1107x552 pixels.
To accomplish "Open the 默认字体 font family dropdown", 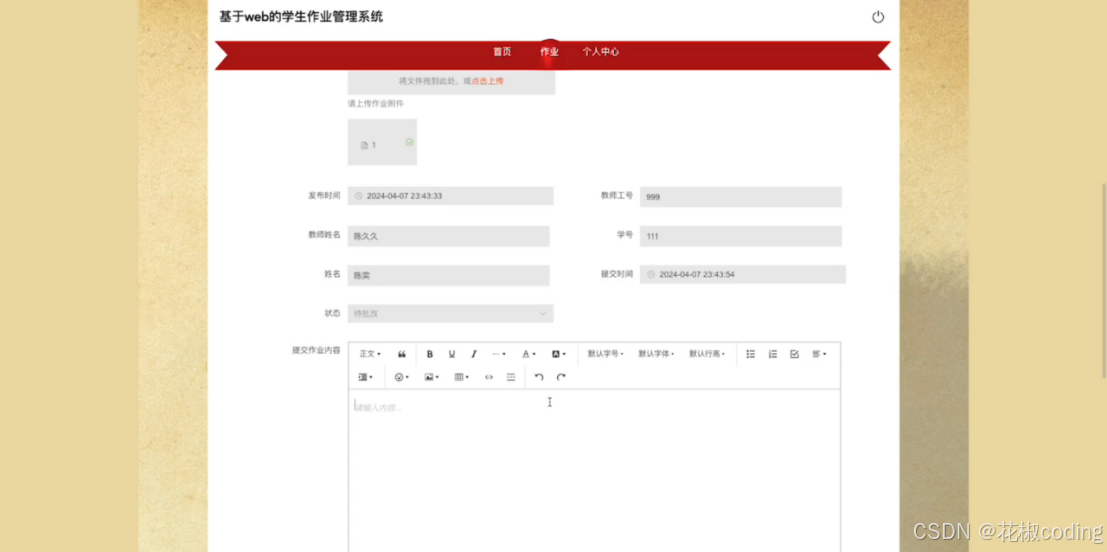I will coord(656,354).
